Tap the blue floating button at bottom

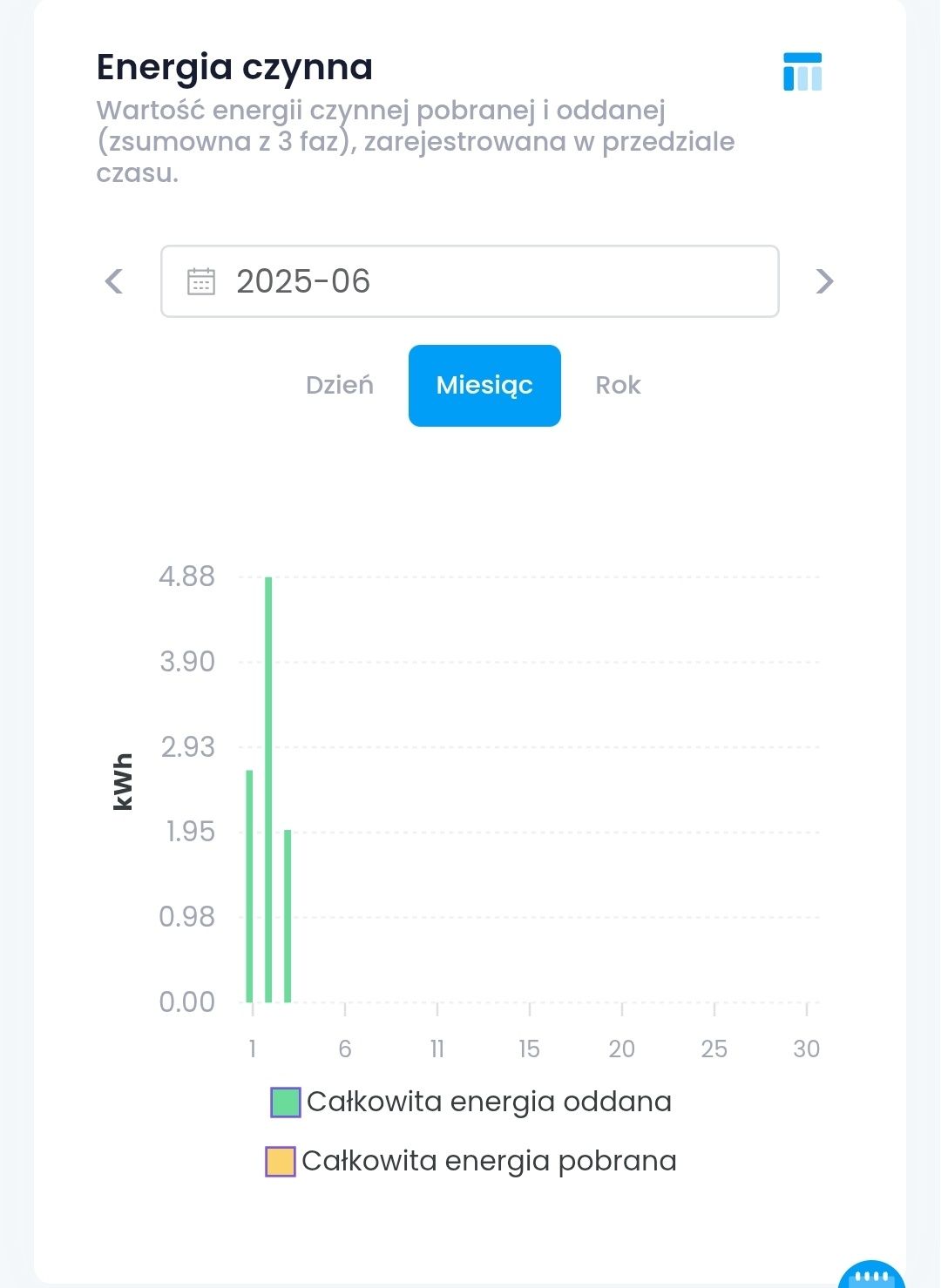coord(871,1275)
